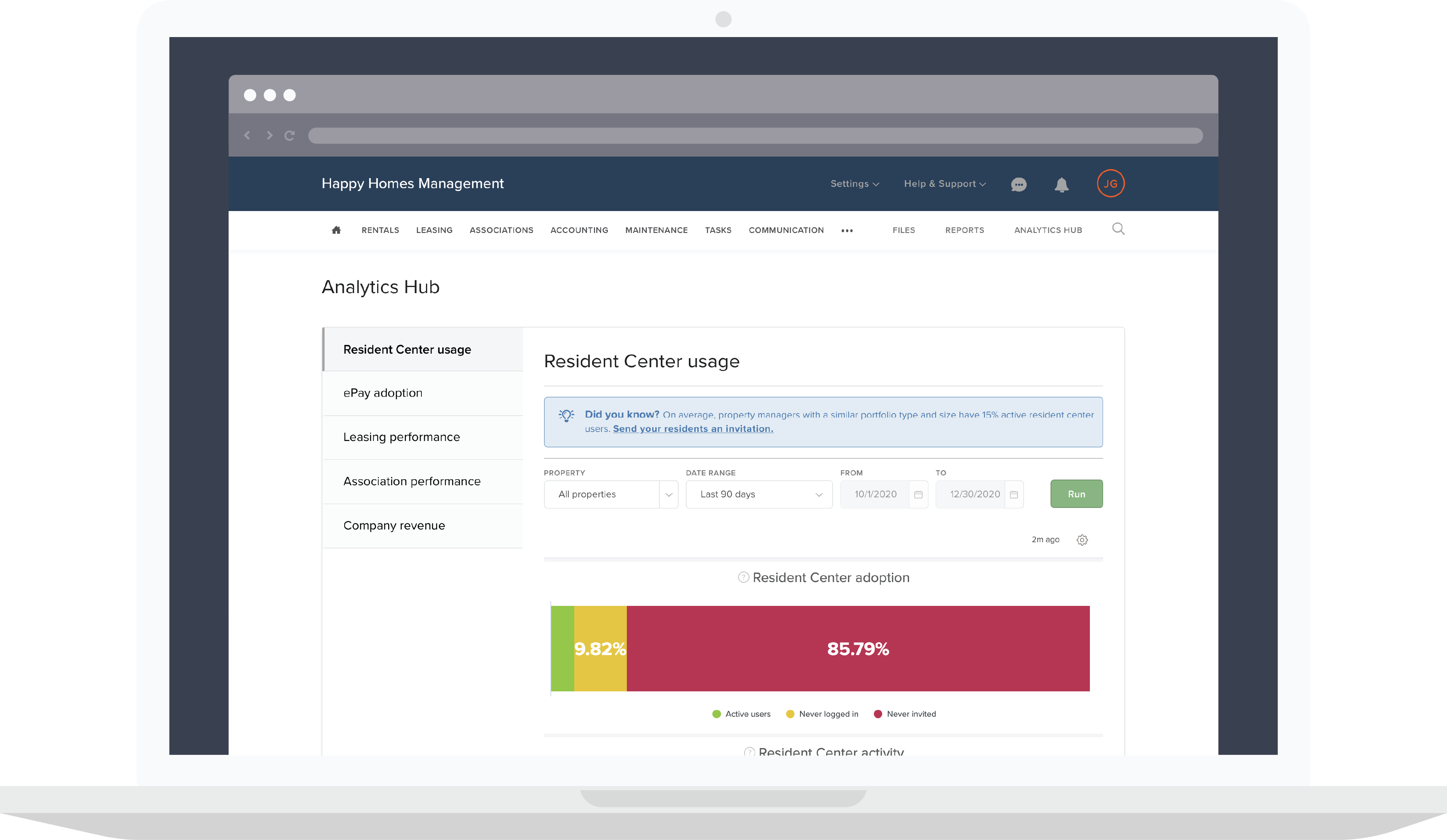Viewport: 1447px width, 840px height.
Task: Click the search magnifier icon
Action: 1118,229
